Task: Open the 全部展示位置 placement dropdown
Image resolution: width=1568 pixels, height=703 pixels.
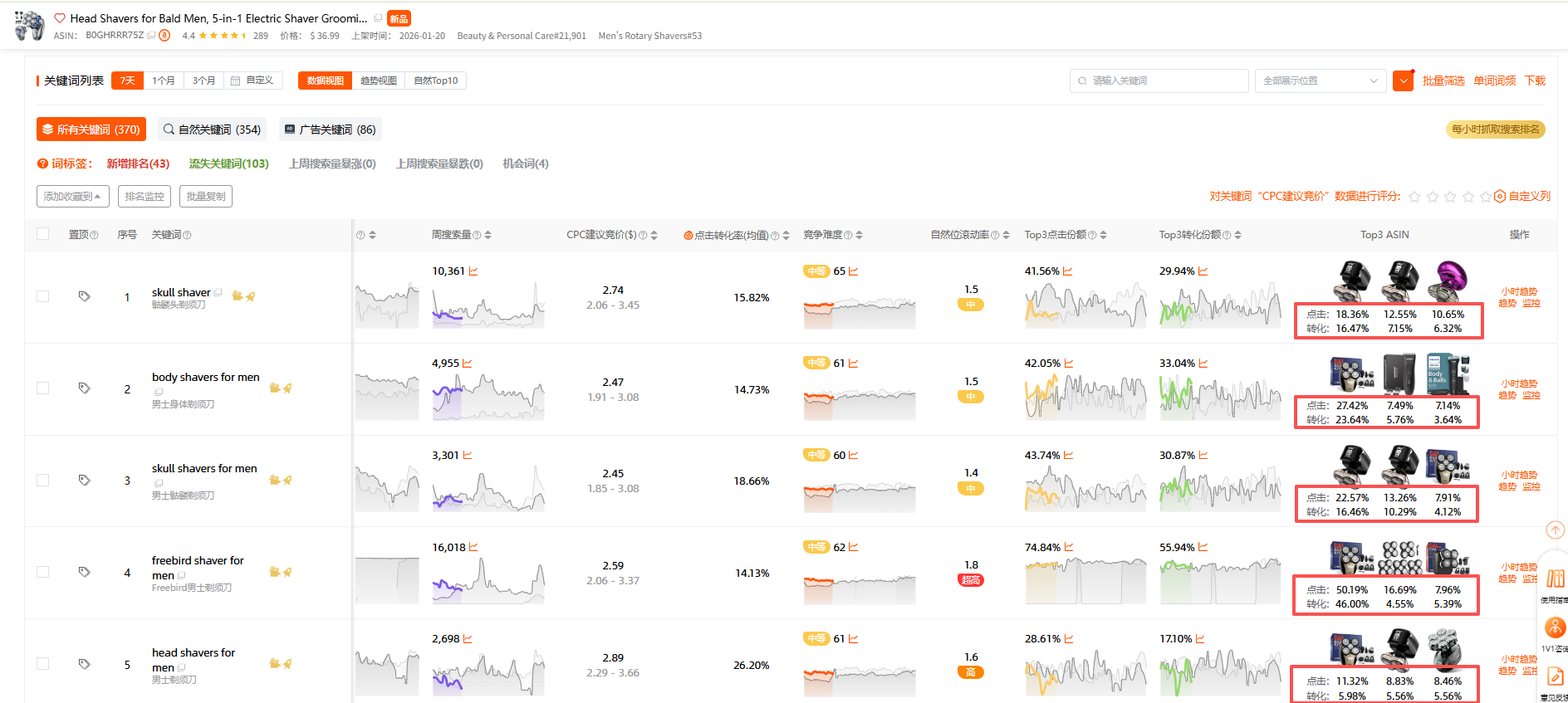Action: (1320, 81)
